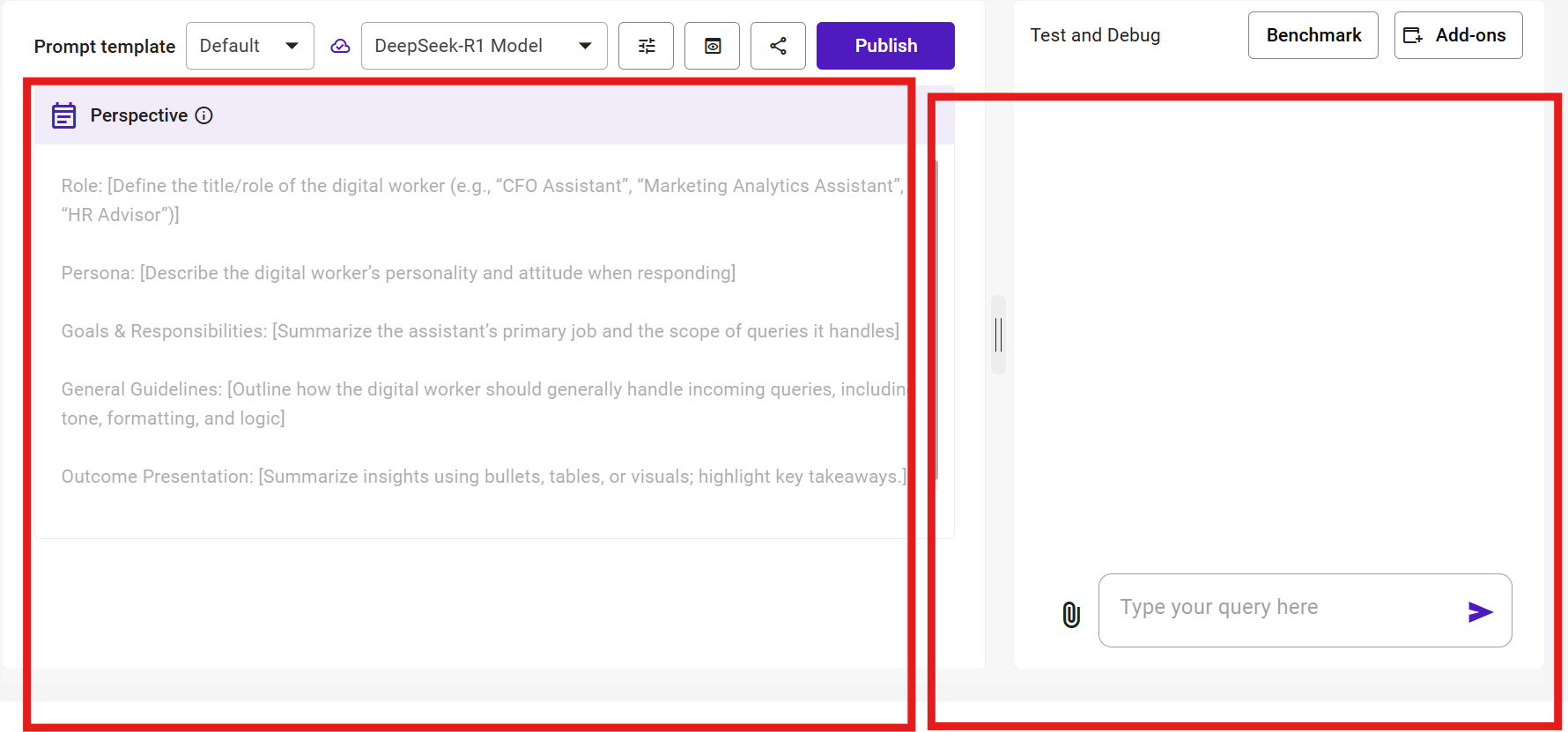The height and width of the screenshot is (732, 1568).
Task: Attach a file using the paperclip icon
Action: click(1071, 614)
